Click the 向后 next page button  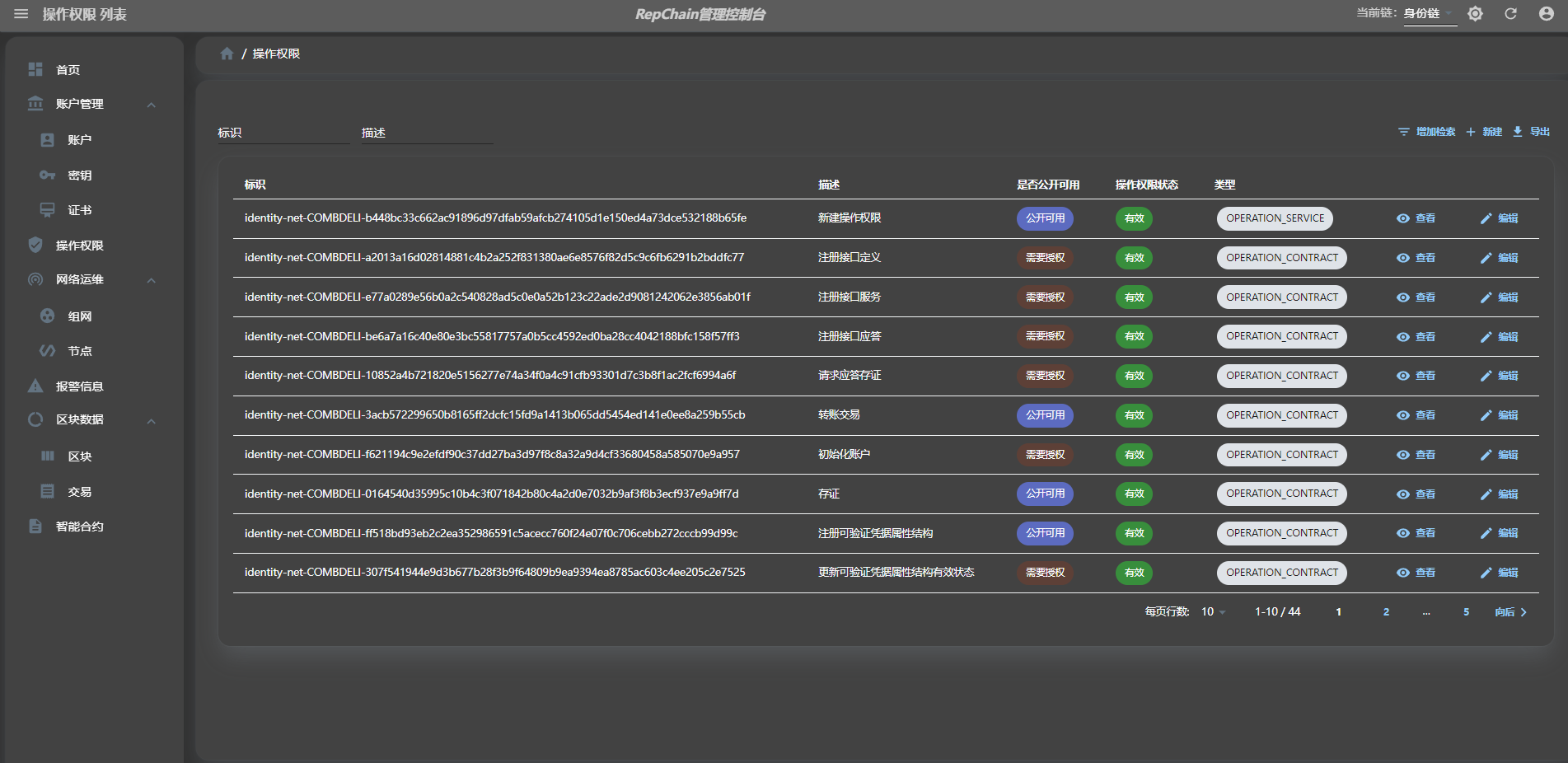click(1511, 611)
